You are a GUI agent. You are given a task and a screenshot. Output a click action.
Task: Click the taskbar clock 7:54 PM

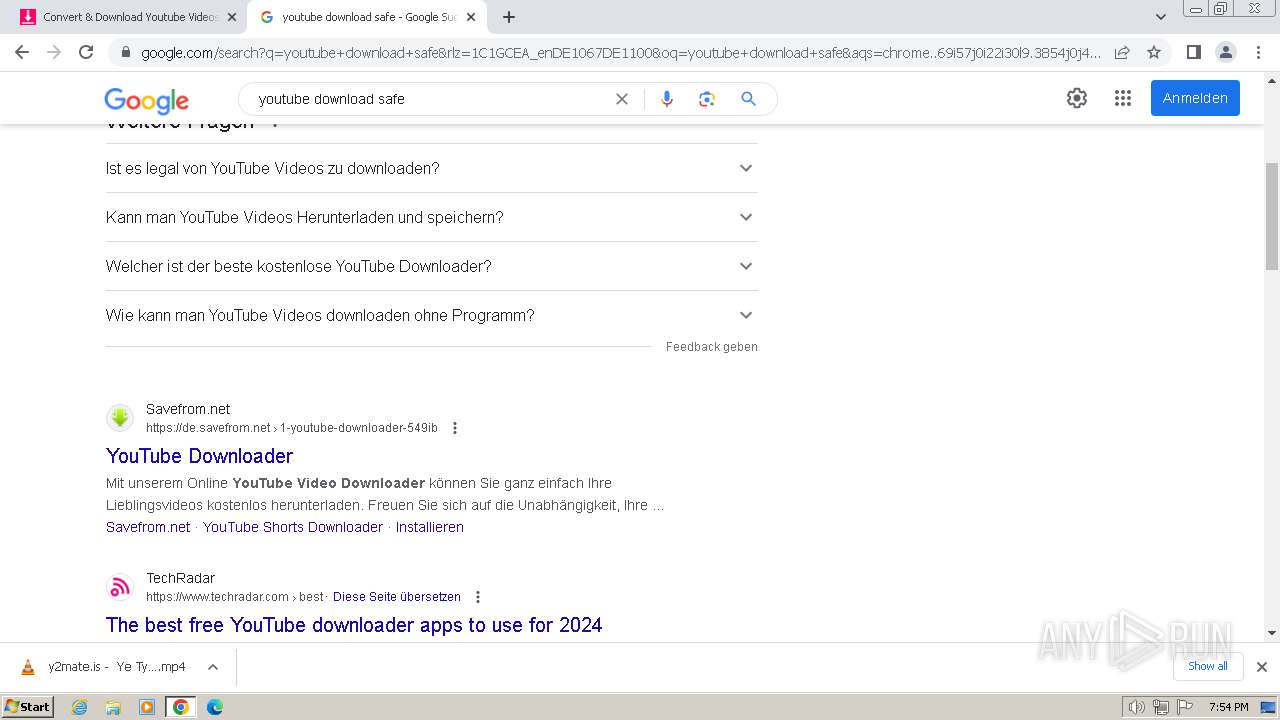pos(1228,707)
